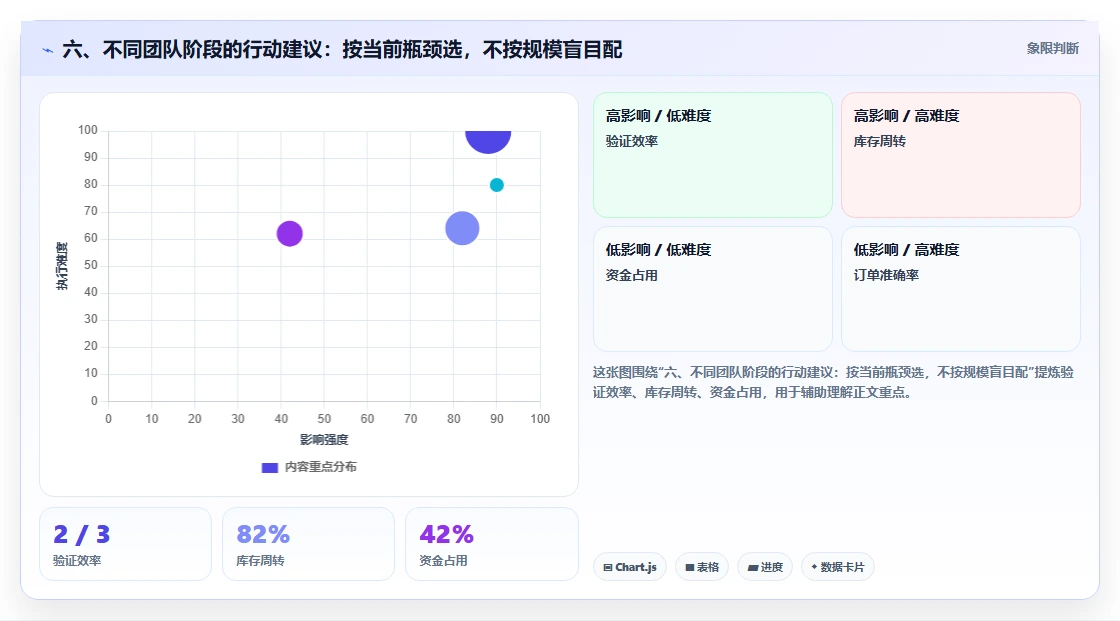
Task: Click the Chart.js tag chip
Action: (x=630, y=567)
